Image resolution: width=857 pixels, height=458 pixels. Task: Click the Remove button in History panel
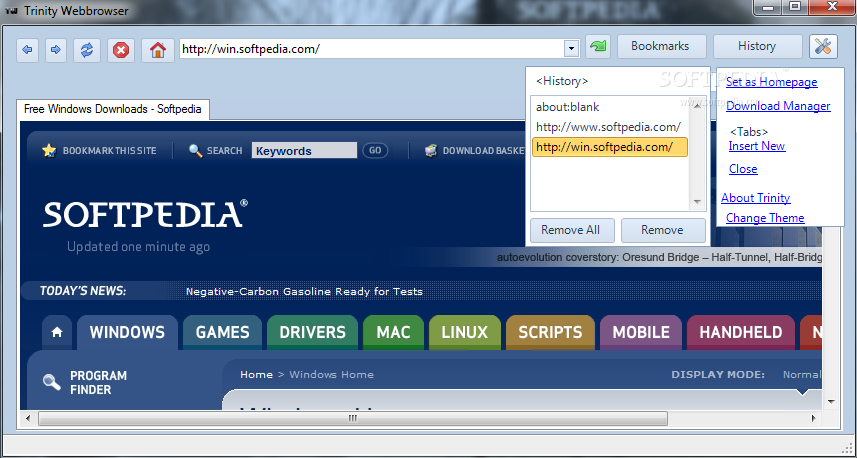click(663, 230)
